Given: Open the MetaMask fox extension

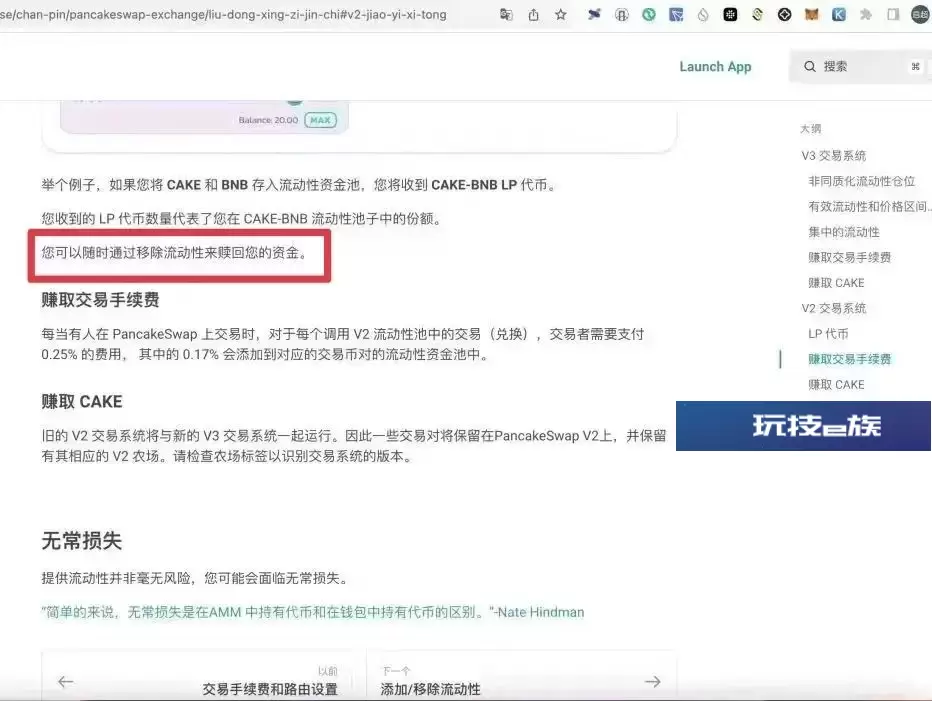Looking at the screenshot, I should click(811, 14).
